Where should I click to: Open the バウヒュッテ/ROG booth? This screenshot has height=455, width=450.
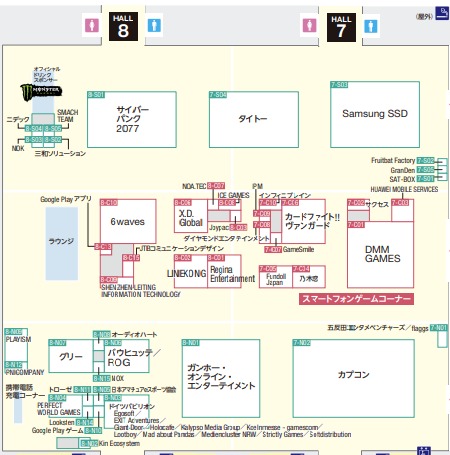(126, 356)
